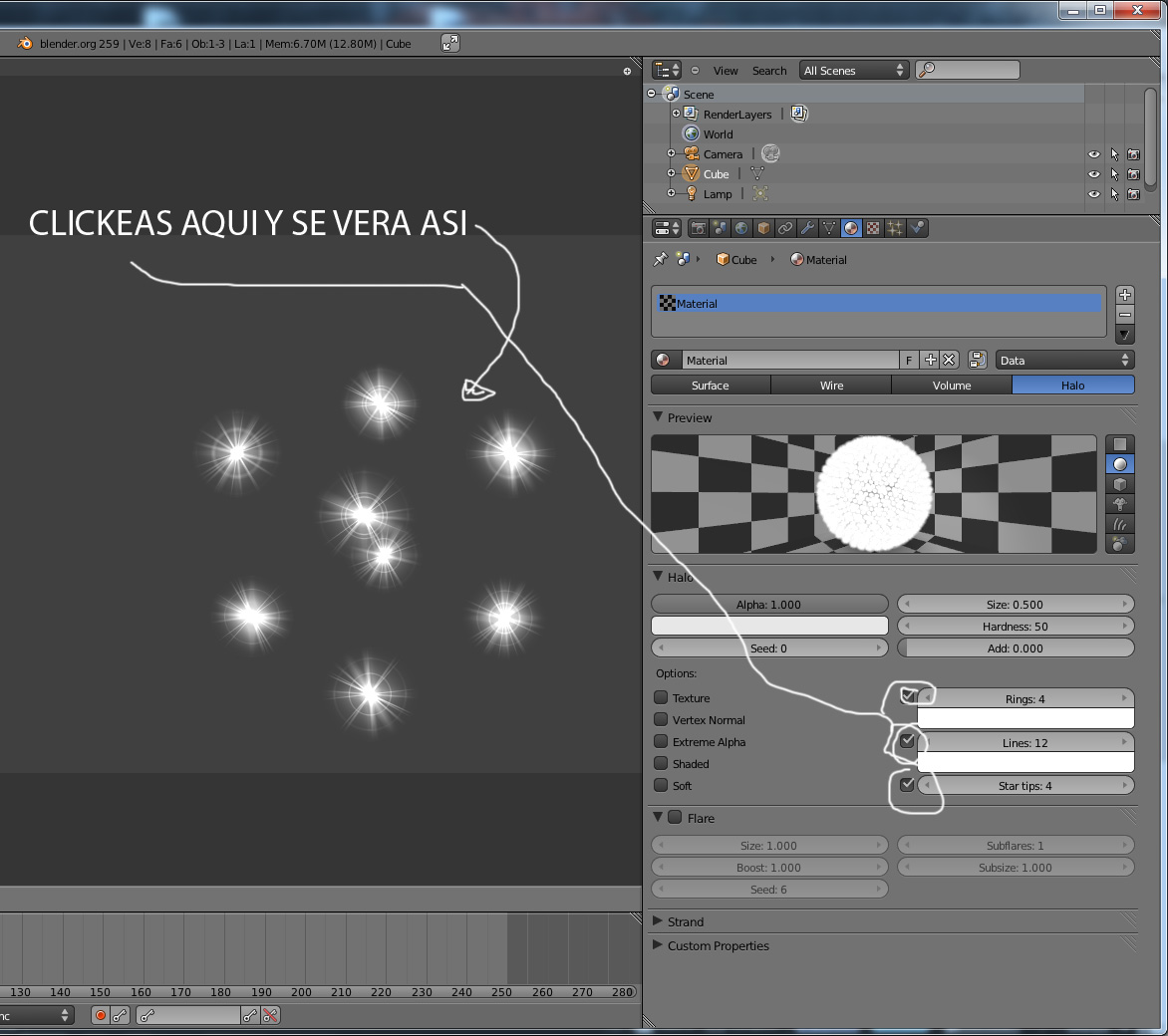Open the Texture properties checker icon
Screen dimensions: 1168x1036
pos(873,228)
